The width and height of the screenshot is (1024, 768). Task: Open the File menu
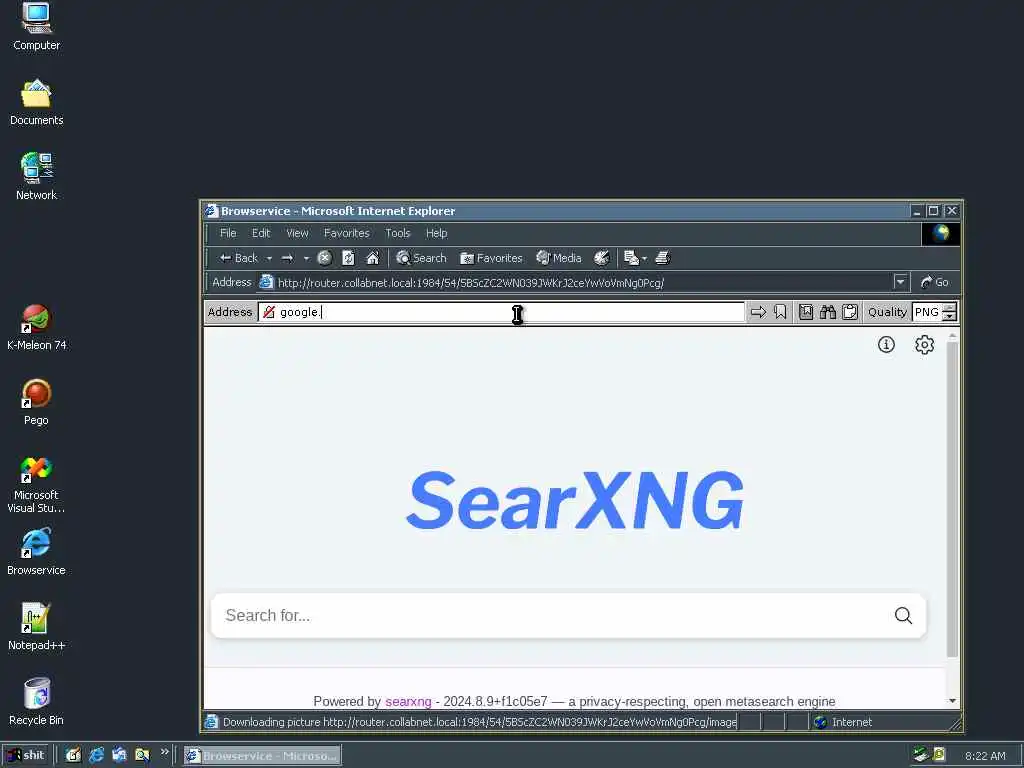click(228, 233)
